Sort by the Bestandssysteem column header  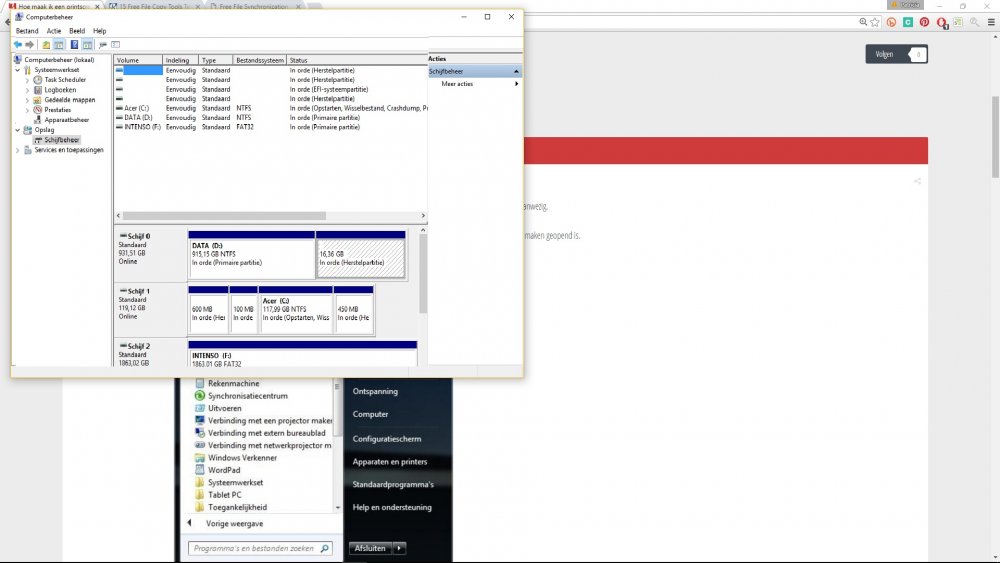click(x=259, y=60)
